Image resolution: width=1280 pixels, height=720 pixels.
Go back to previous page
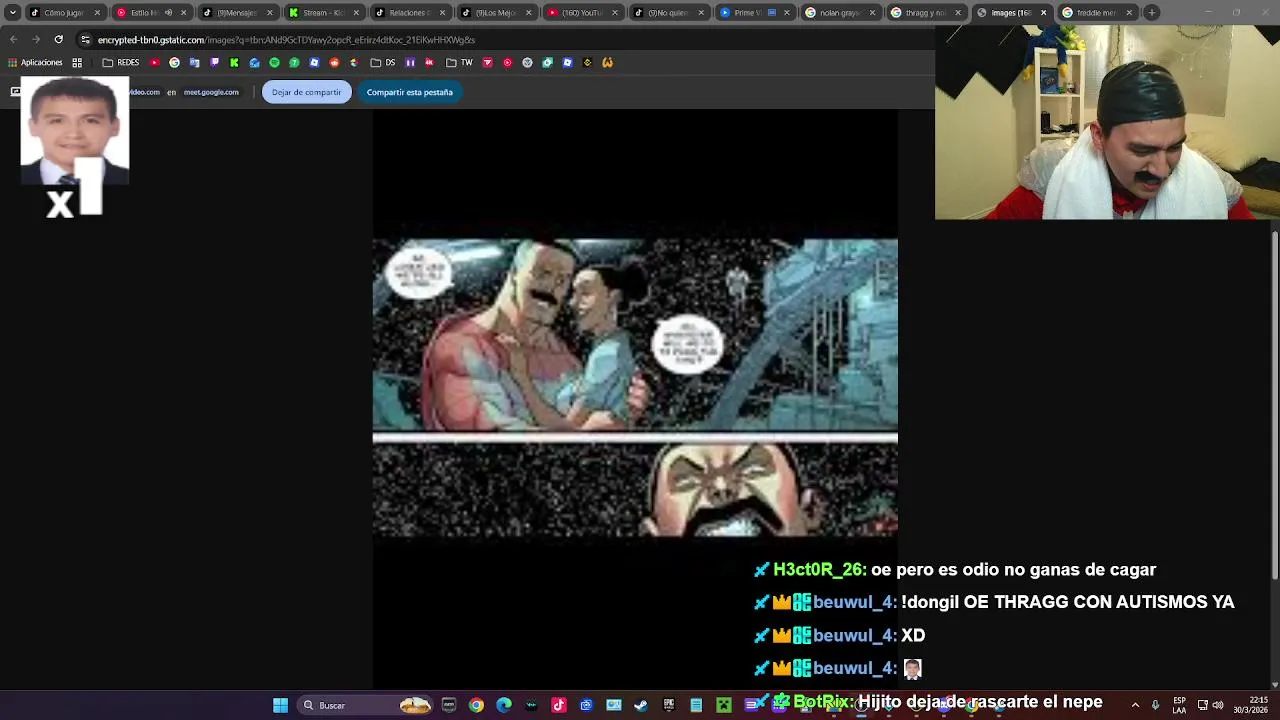click(13, 40)
